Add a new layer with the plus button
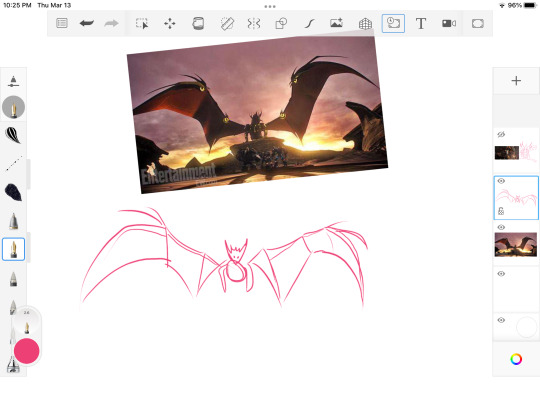 point(516,81)
